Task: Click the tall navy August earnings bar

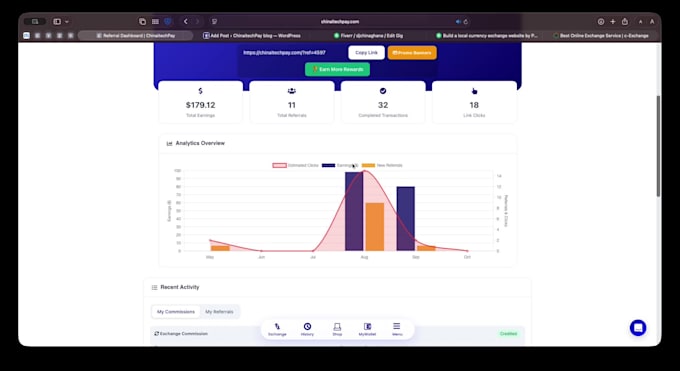Action: coord(354,211)
